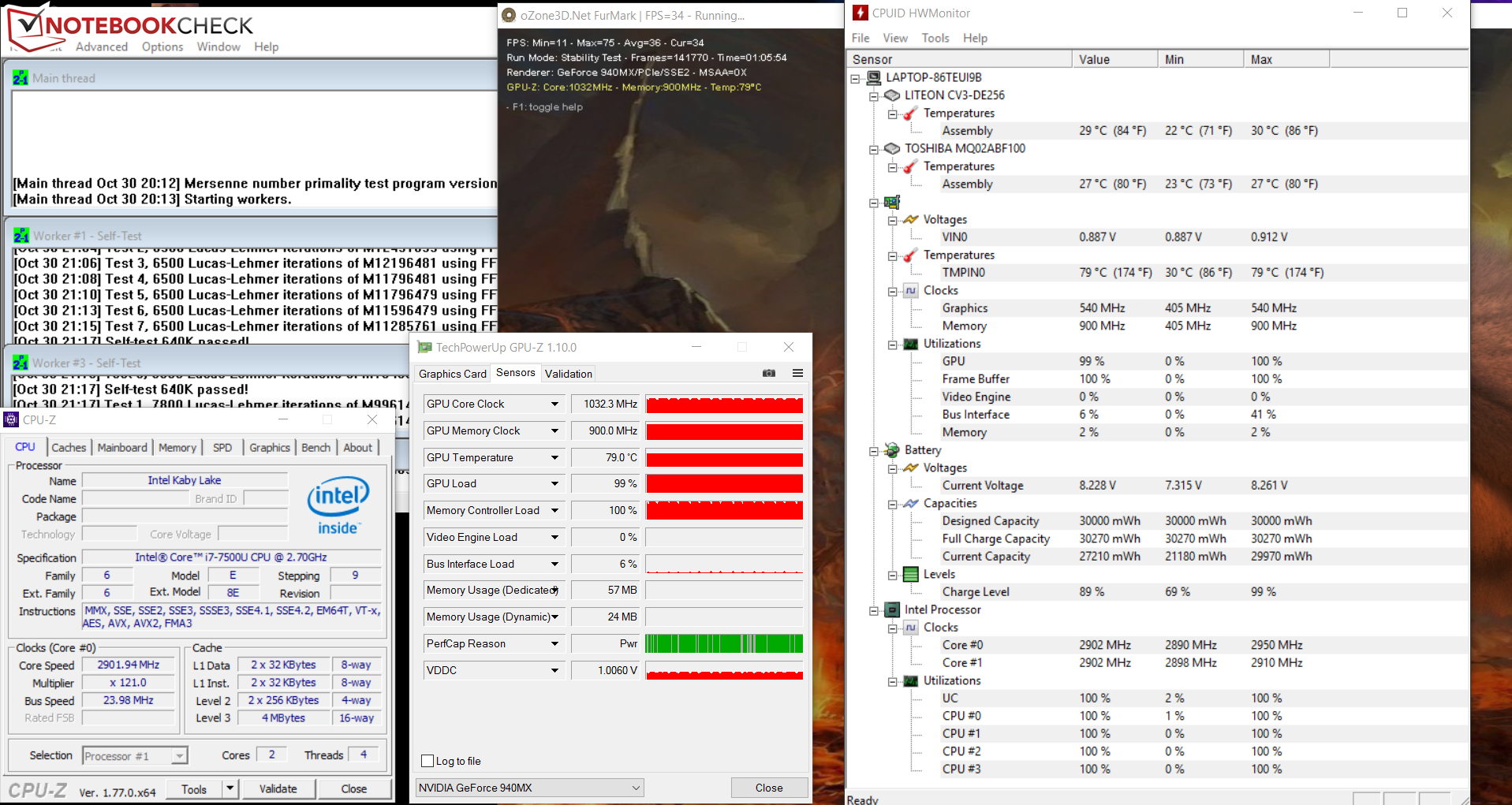Click the graphics card Voltages icon
The width and height of the screenshot is (1512, 805).
coord(910,219)
